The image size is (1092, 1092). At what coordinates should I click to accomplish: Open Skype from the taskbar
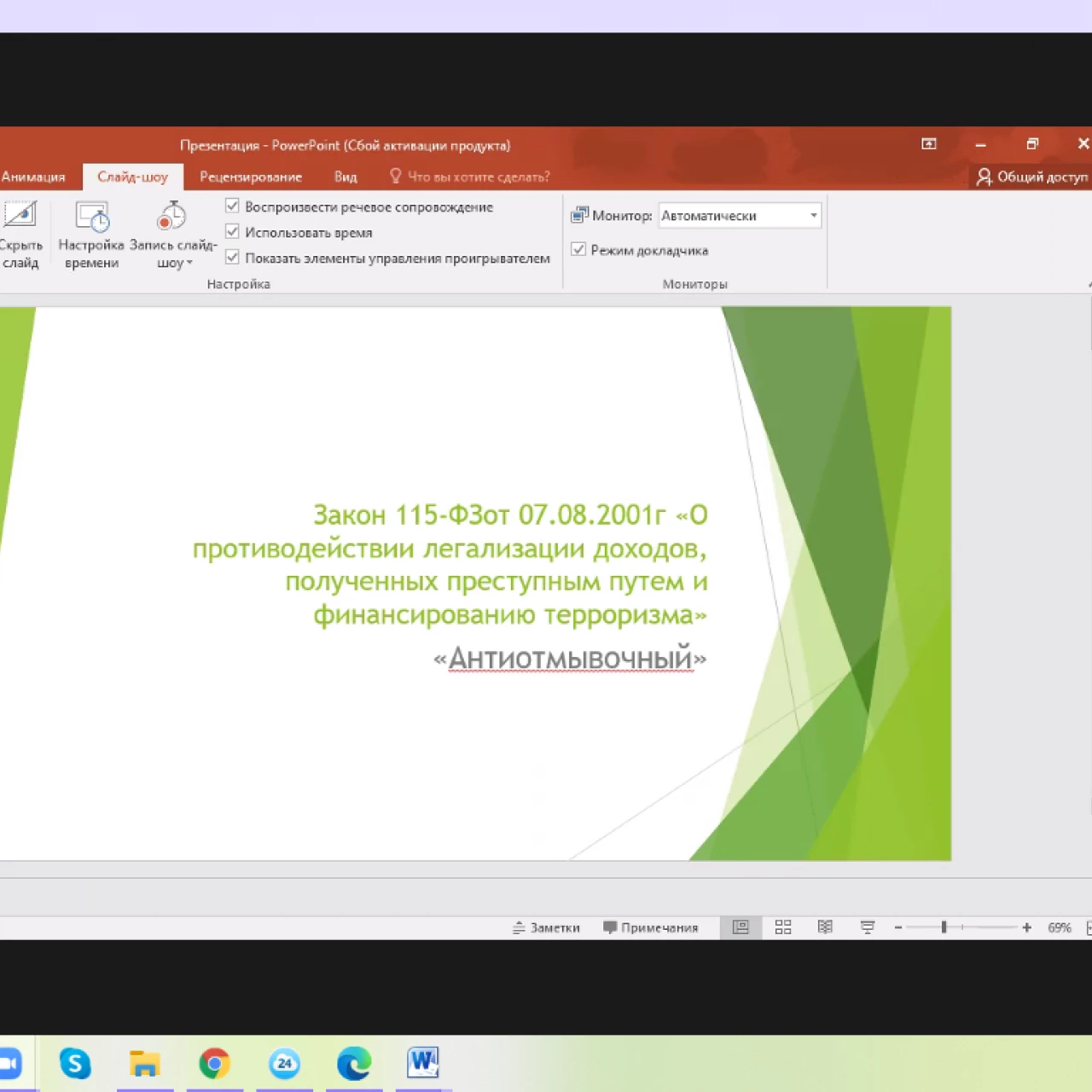click(75, 1064)
